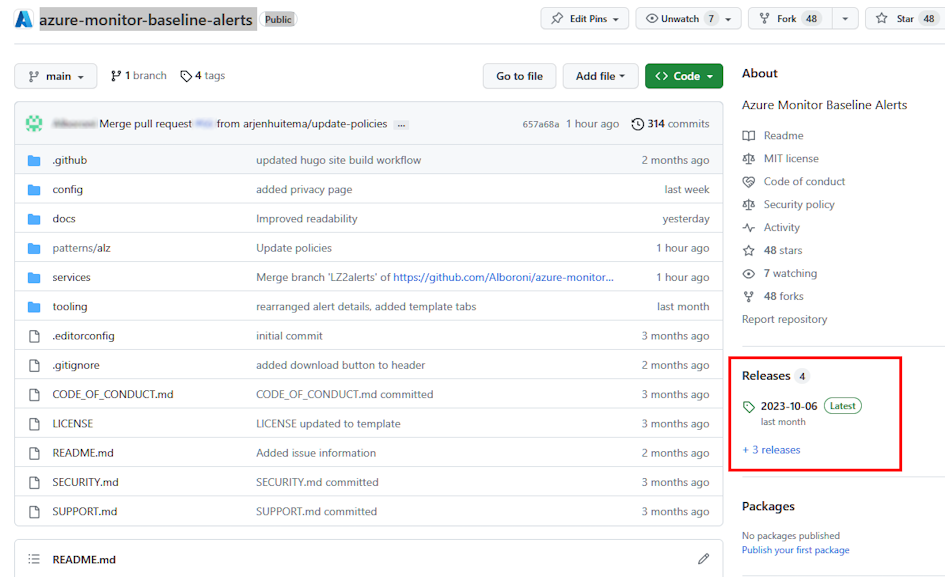Click the Activity pulse icon in About
This screenshot has width=945, height=577.
749,228
